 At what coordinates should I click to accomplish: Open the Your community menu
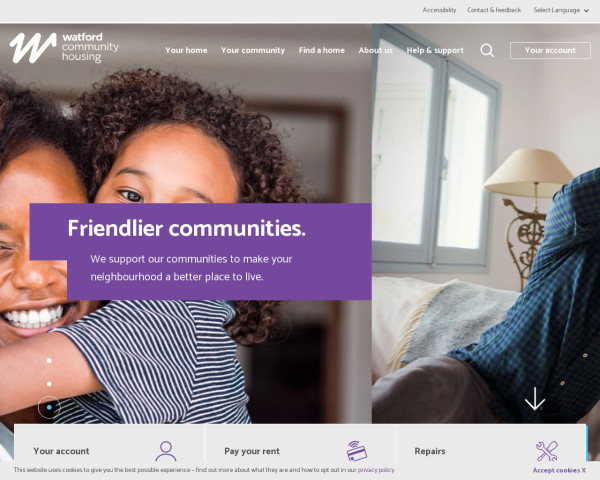click(253, 50)
